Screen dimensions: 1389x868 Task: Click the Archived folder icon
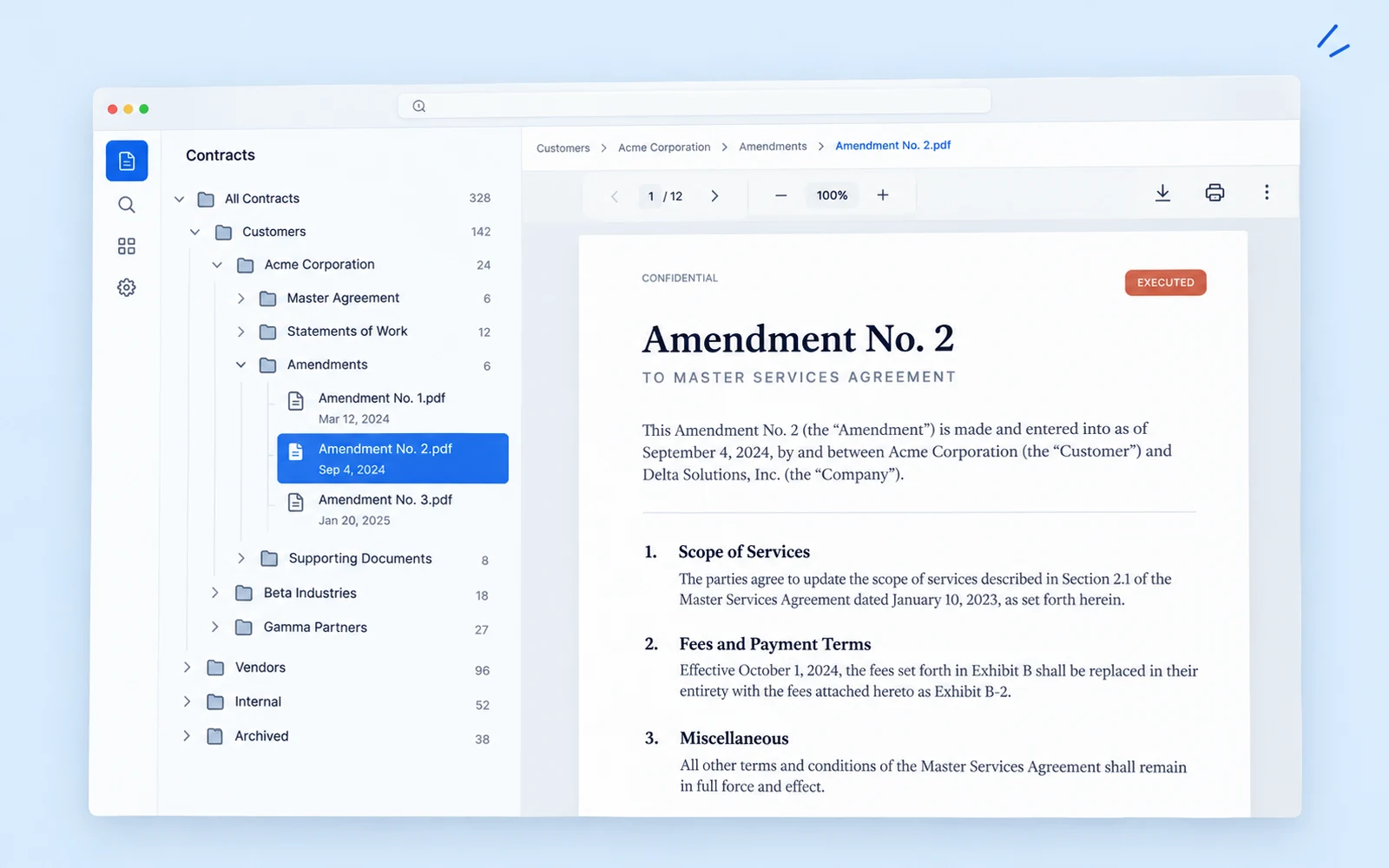click(215, 736)
